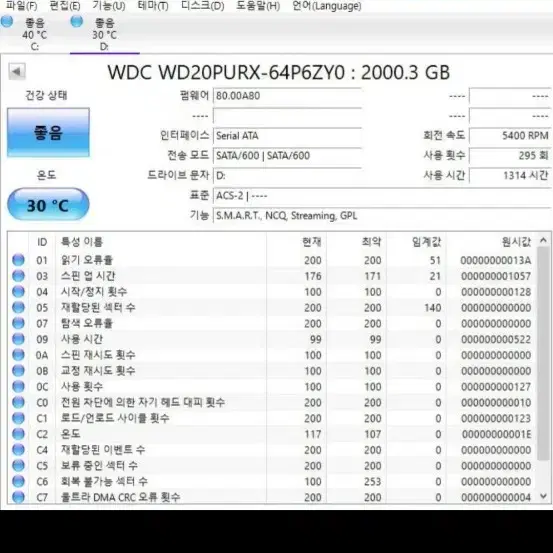Image resolution: width=553 pixels, height=553 pixels.
Task: Open the 언어(Language) menu
Action: pyautogui.click(x=327, y=6)
